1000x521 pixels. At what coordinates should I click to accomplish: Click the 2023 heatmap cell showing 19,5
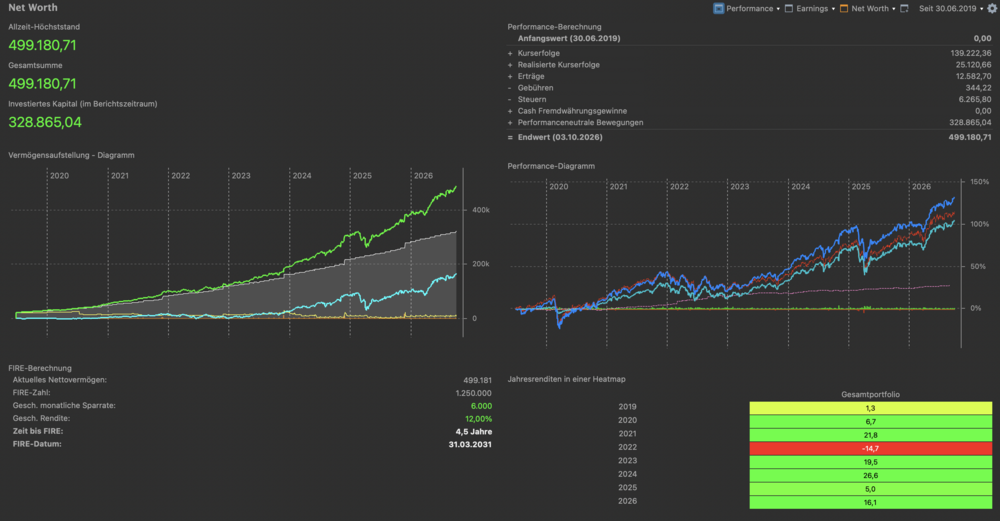pyautogui.click(x=871, y=462)
